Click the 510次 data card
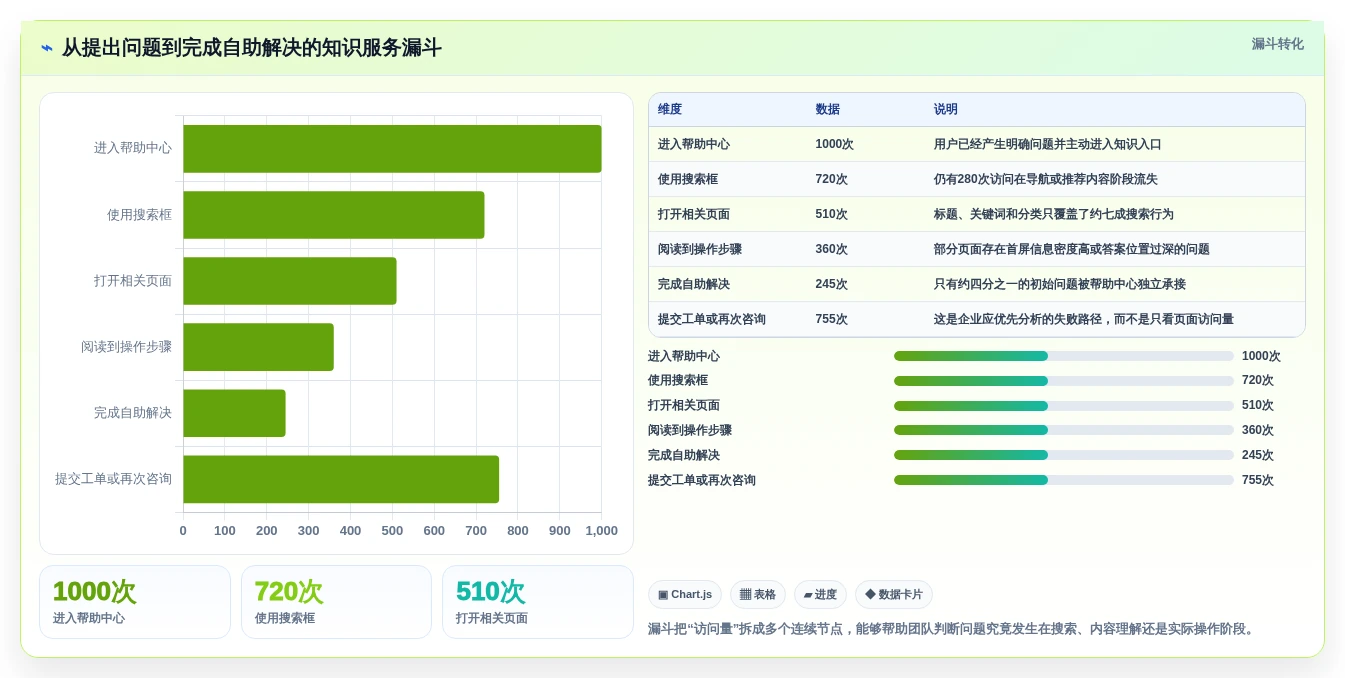1345x678 pixels. [538, 602]
